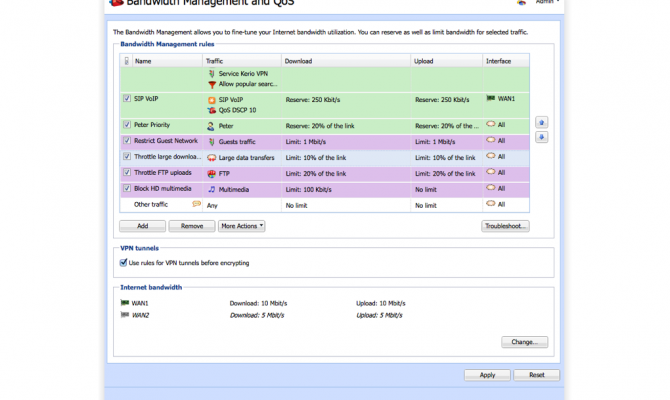Reset the bandwidth settings
The height and width of the screenshot is (400, 670).
click(x=537, y=375)
